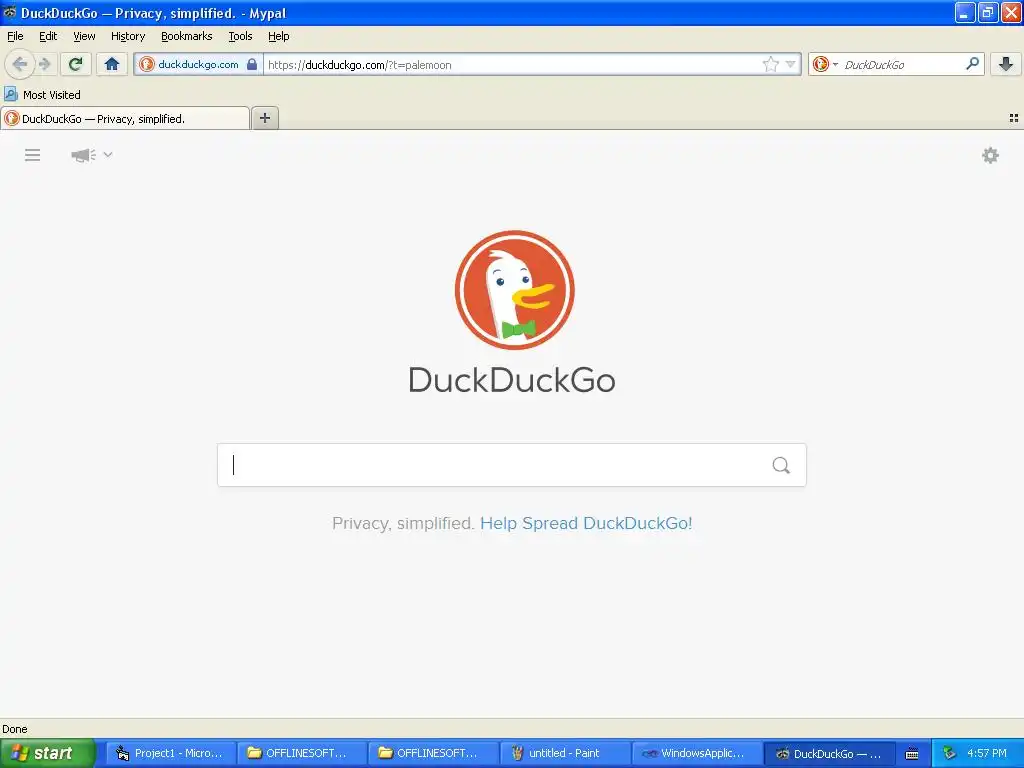Open the browser home page
1024x768 pixels.
pyautogui.click(x=112, y=64)
